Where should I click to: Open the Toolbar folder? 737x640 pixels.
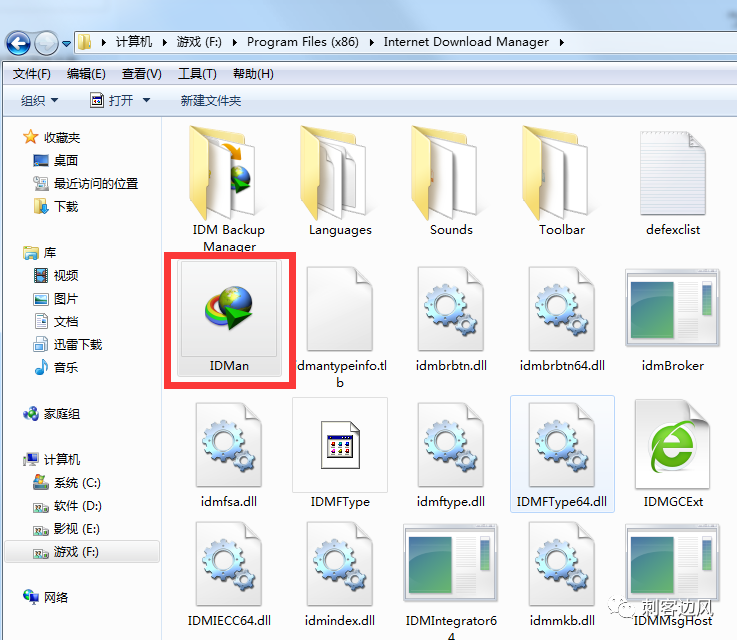[562, 181]
